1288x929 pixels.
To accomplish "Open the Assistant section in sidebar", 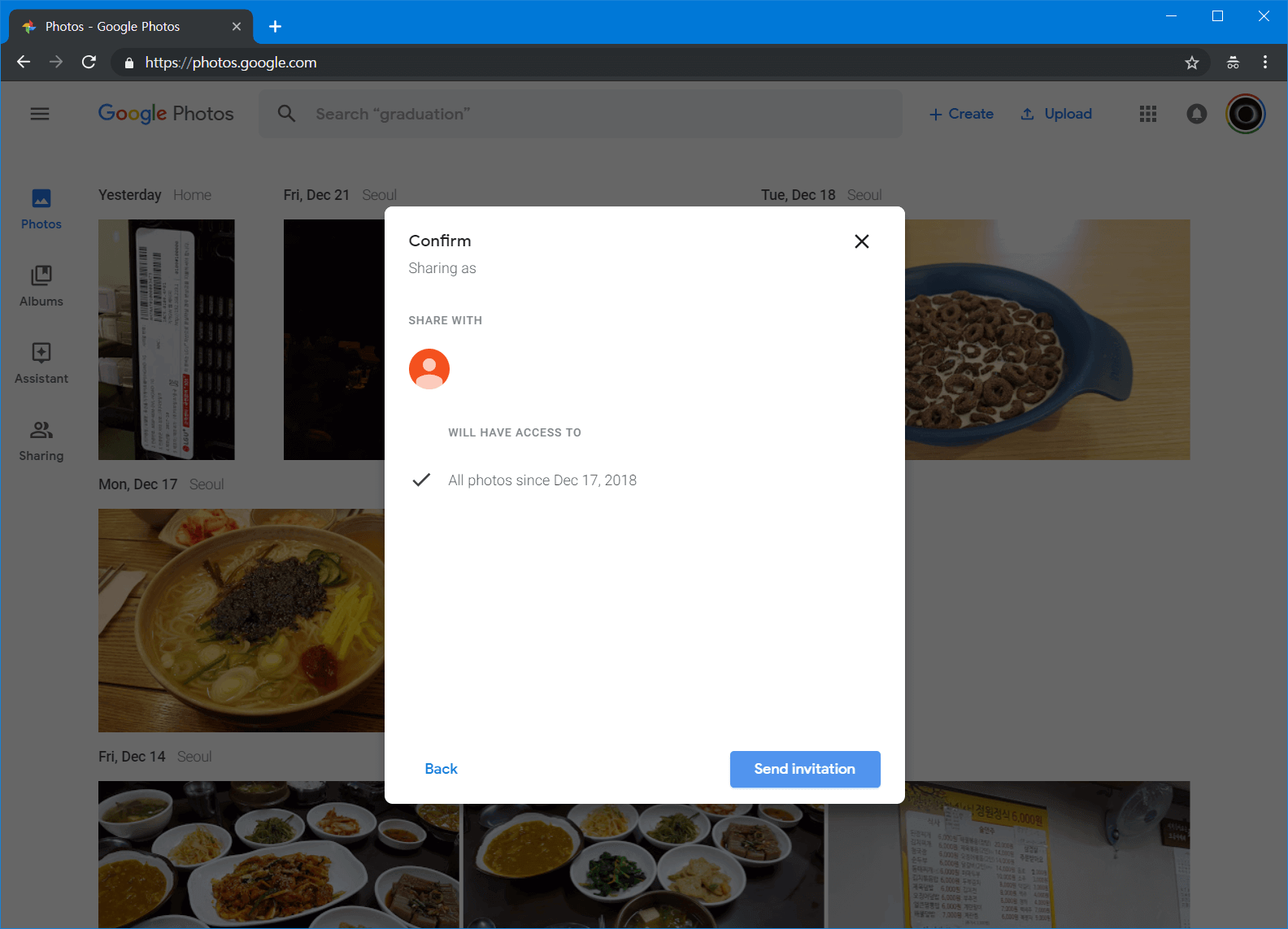I will coord(41,363).
